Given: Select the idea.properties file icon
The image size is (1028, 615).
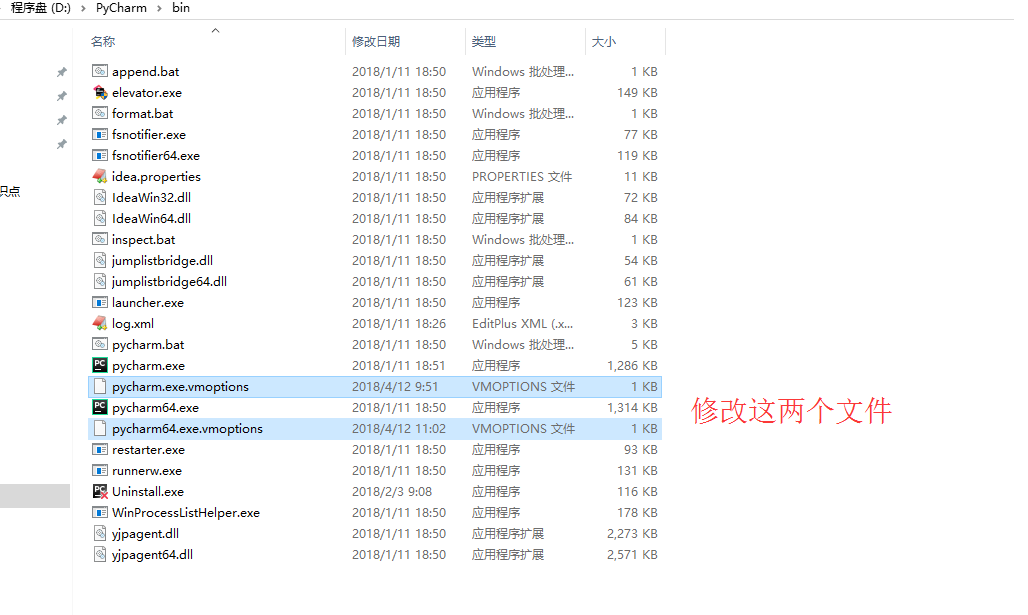Looking at the screenshot, I should coord(100,176).
